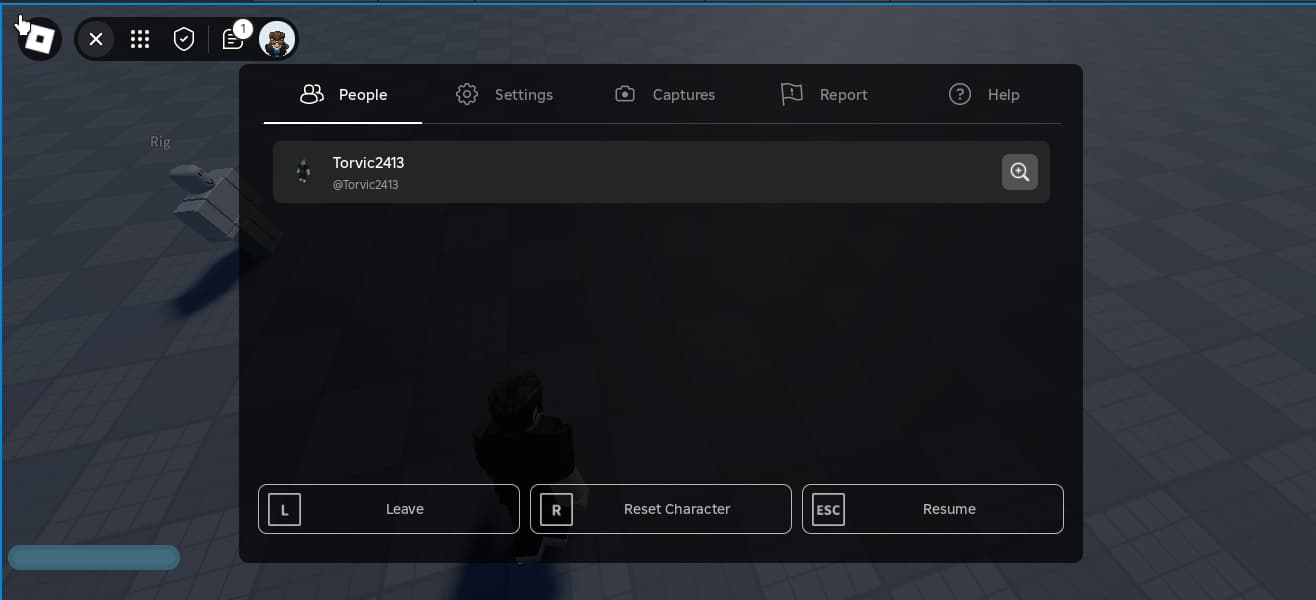Viewport: 1316px width, 600px height.
Task: Open the chat icon with badge 1
Action: (x=233, y=38)
